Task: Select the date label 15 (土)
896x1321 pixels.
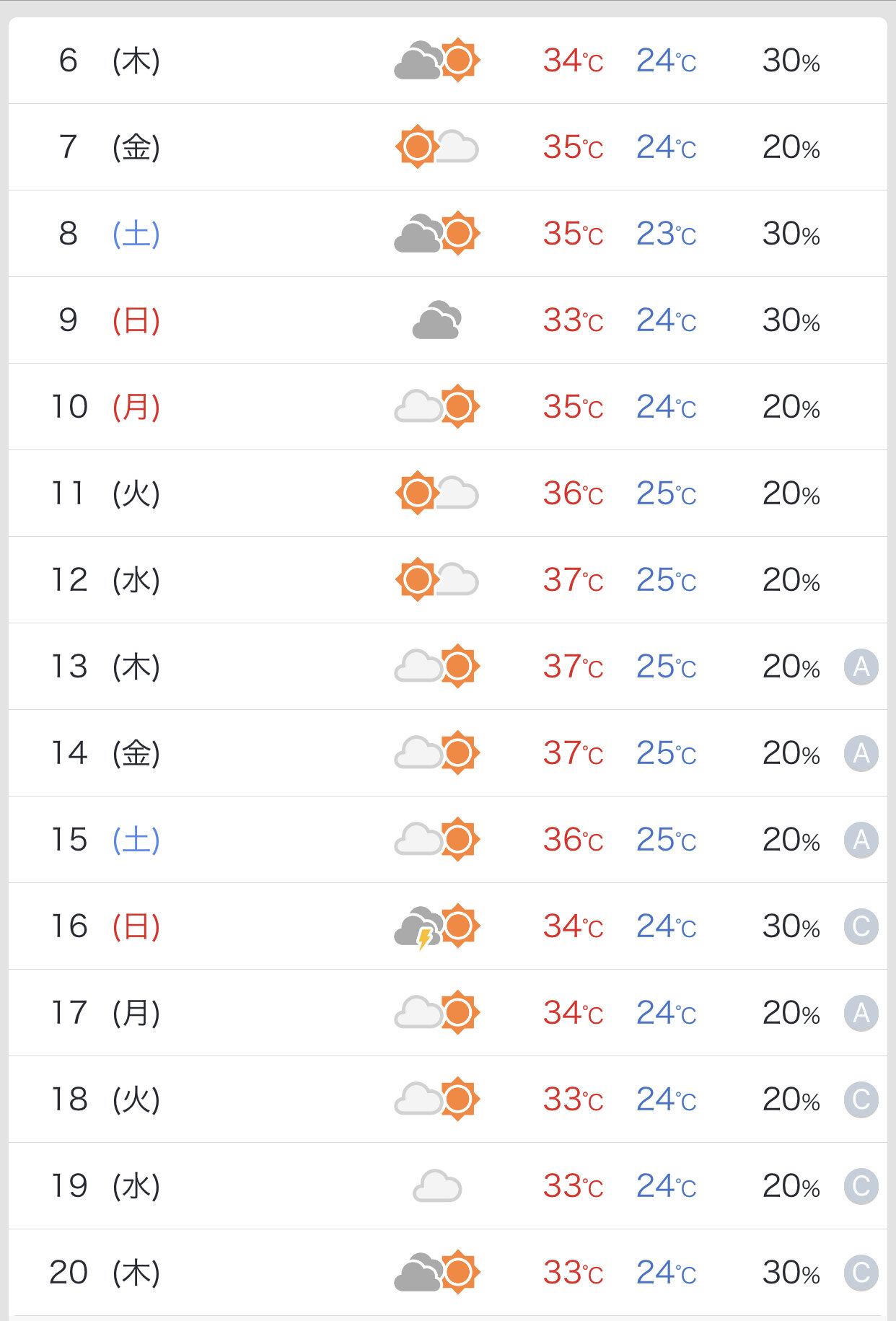Action: point(105,839)
